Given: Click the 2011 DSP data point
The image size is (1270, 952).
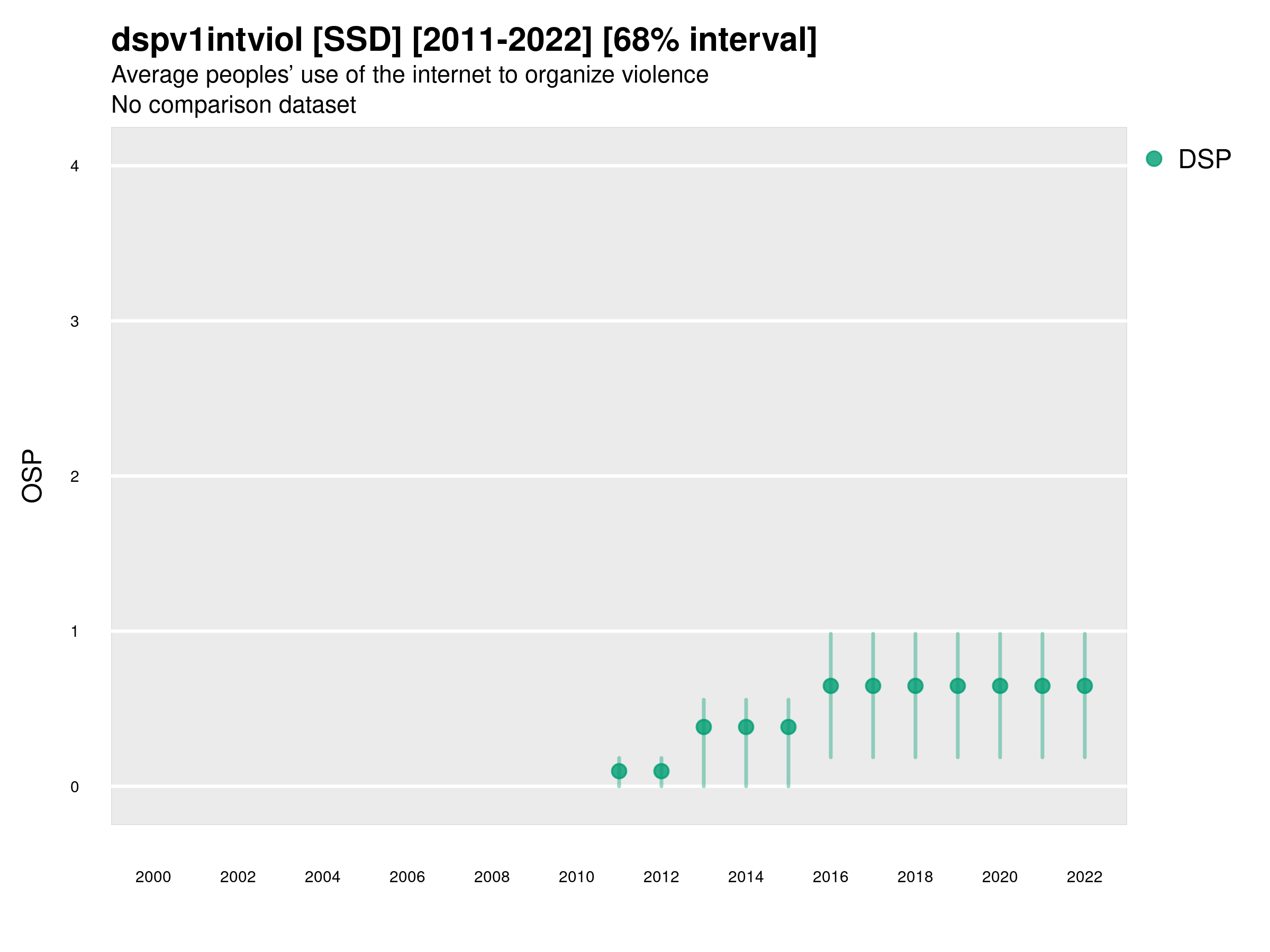Looking at the screenshot, I should (x=619, y=771).
